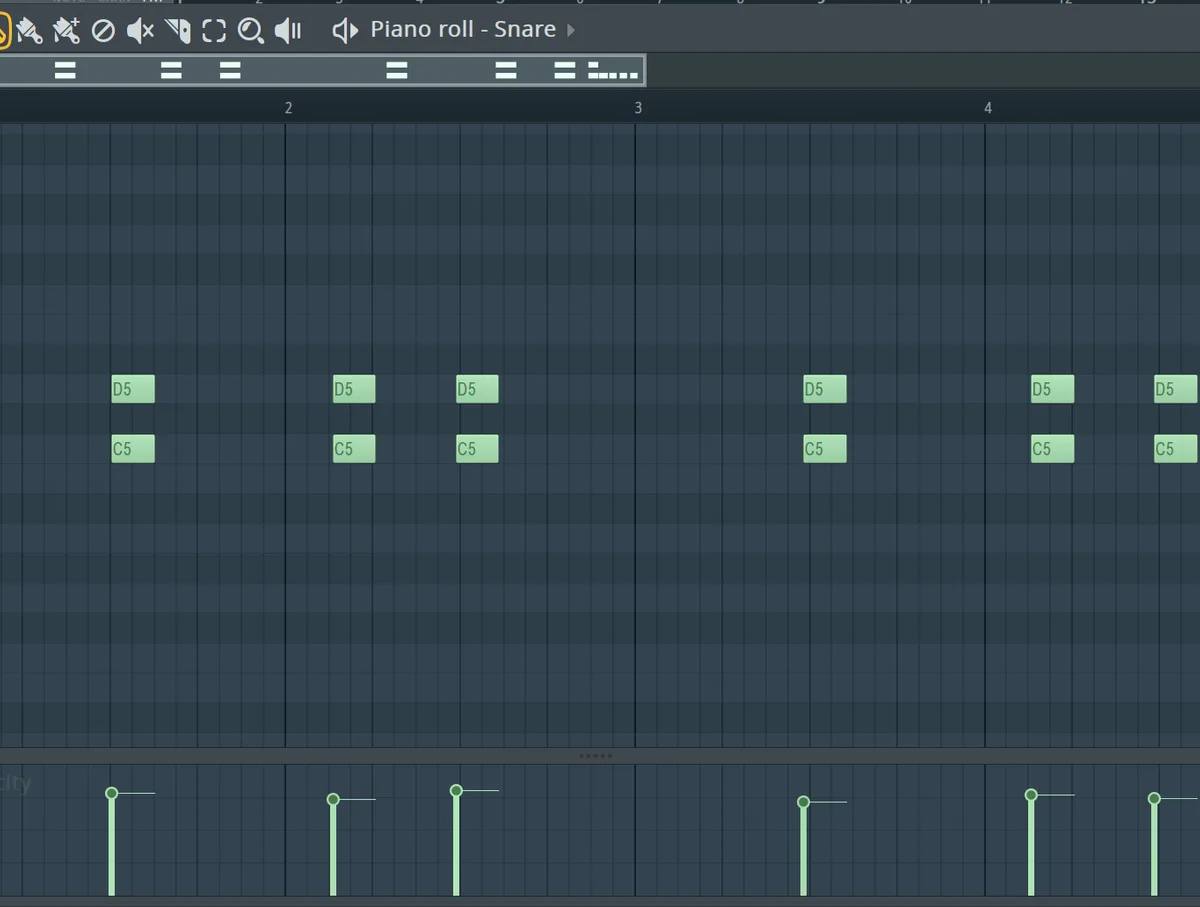Select the Paint brush tool
1200x907 pixels.
click(30, 31)
